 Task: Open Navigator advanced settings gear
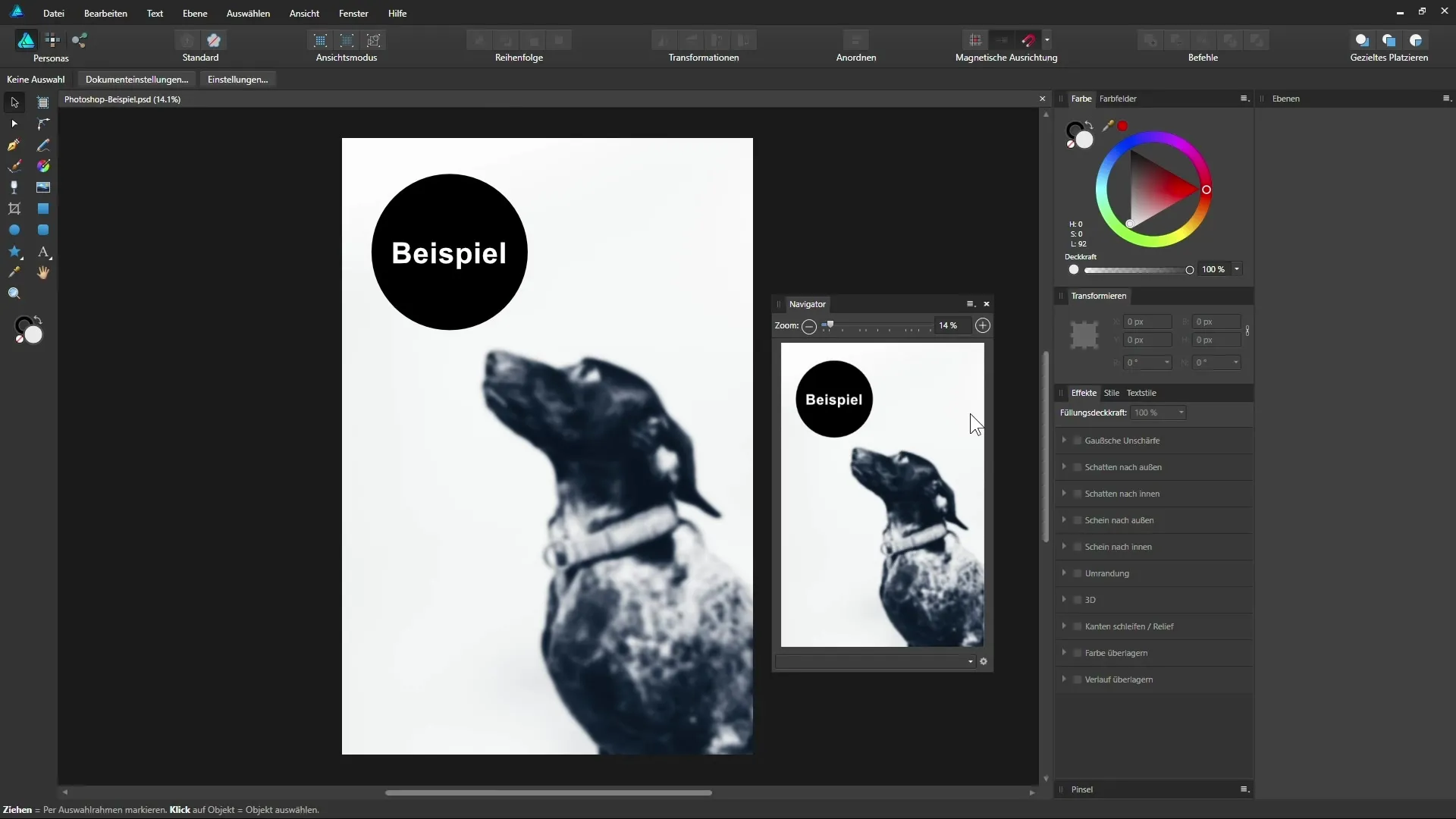984,661
